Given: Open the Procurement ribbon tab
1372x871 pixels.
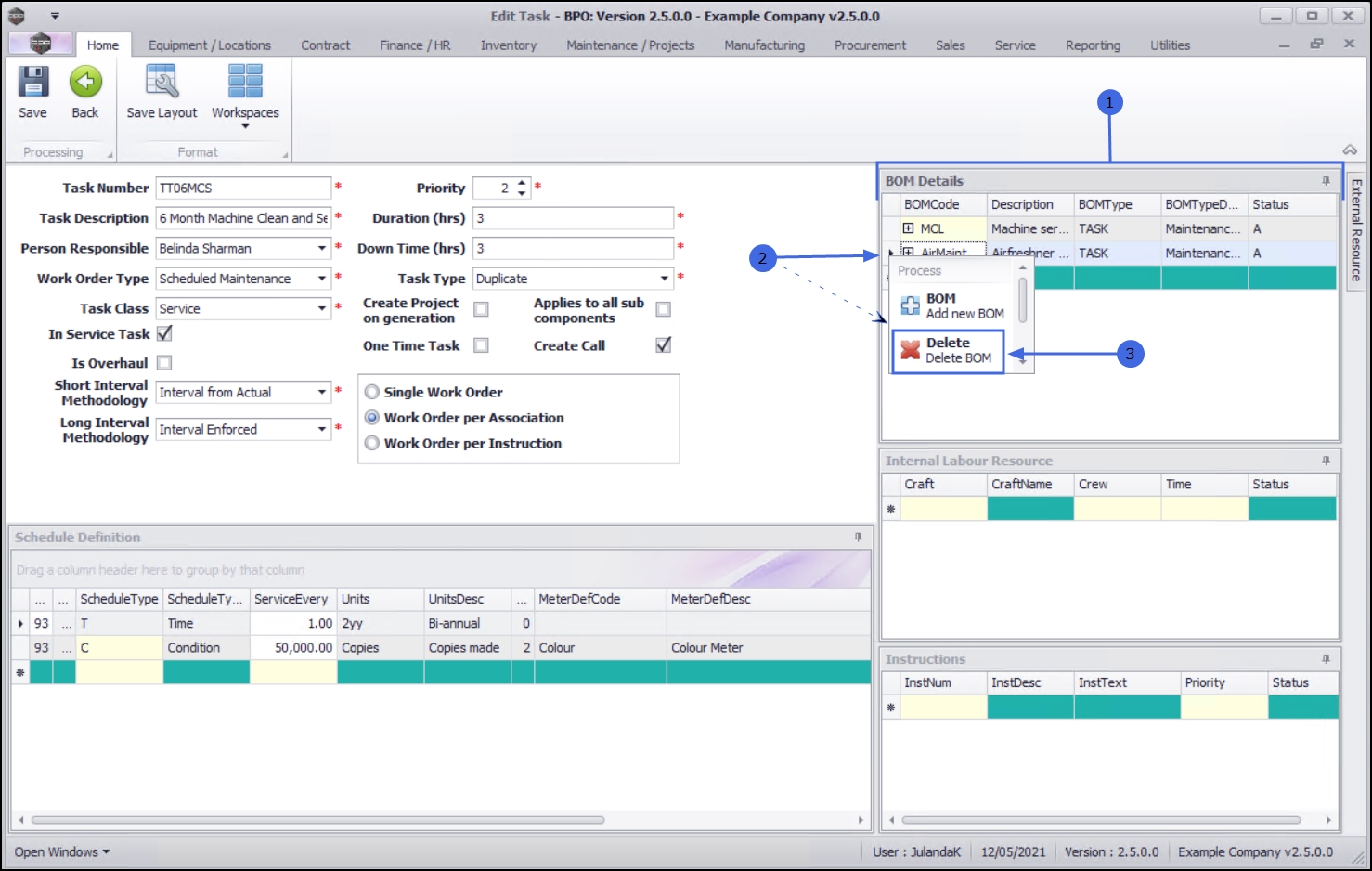Looking at the screenshot, I should click(871, 45).
